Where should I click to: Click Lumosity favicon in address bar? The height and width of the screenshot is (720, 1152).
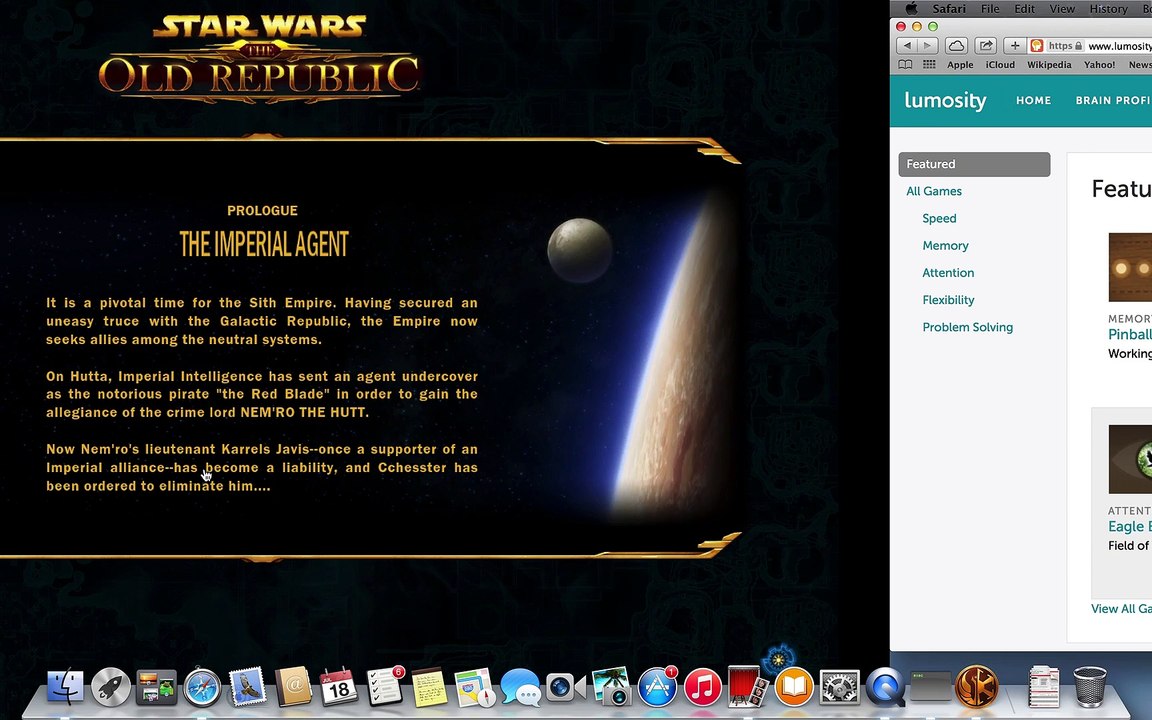(1037, 46)
